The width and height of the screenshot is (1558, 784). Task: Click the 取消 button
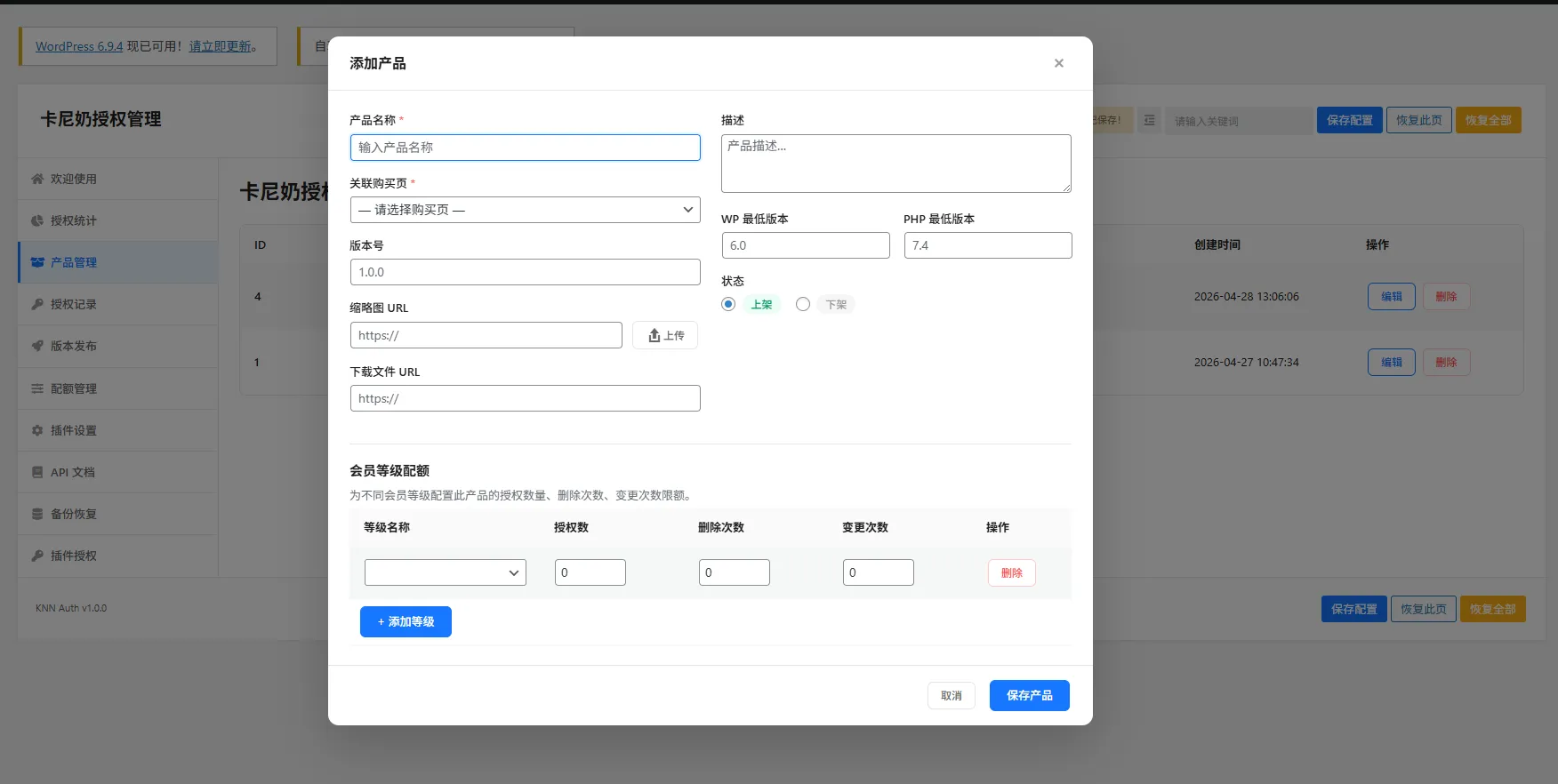point(951,695)
